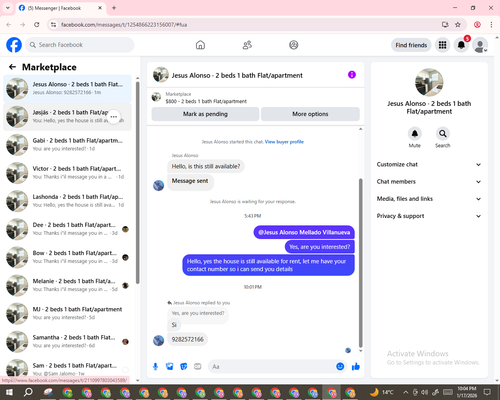This screenshot has width=500, height=400.
Task: Close the Messenger | Facebook tab
Action: (100, 8)
